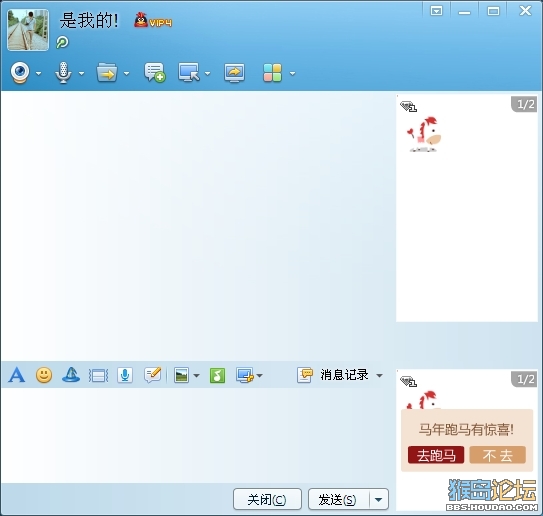Start a video call with webcam icon
Screen dimensions: 543x516
(x=20, y=73)
